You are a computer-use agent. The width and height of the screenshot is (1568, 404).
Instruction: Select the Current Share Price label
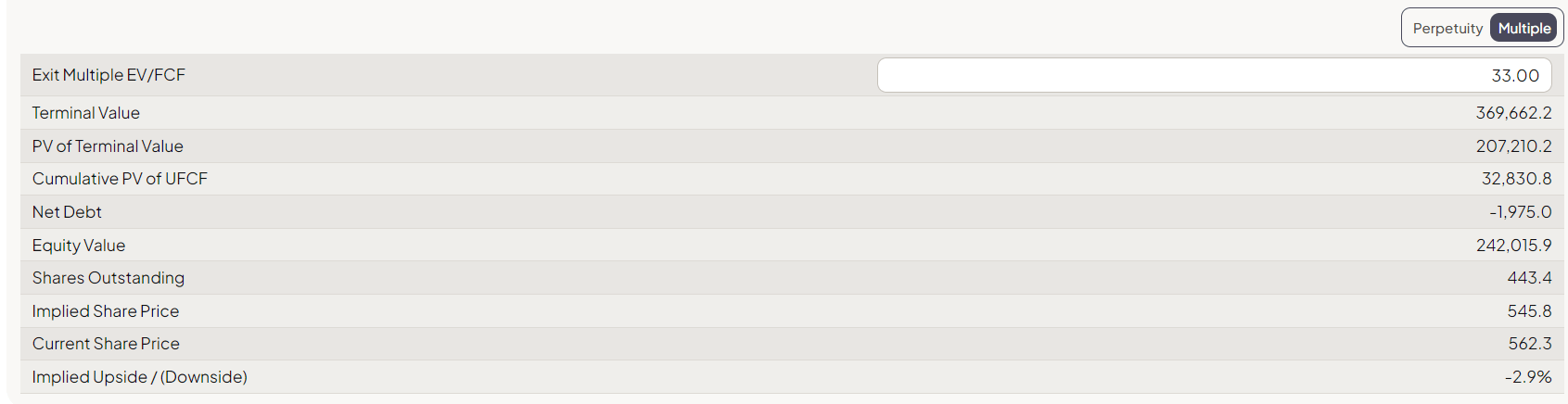106,344
